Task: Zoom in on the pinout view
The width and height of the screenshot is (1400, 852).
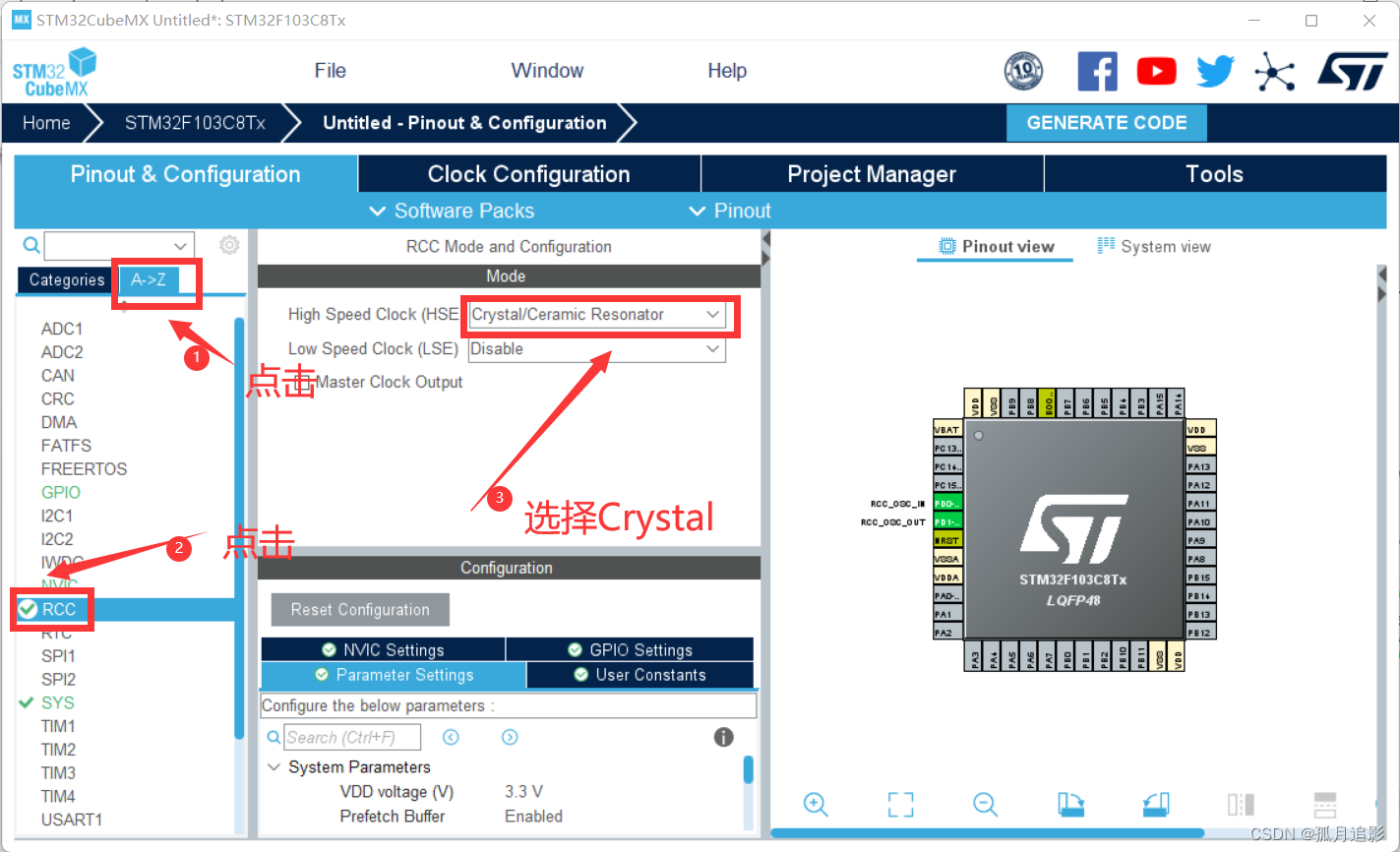Action: (x=816, y=804)
